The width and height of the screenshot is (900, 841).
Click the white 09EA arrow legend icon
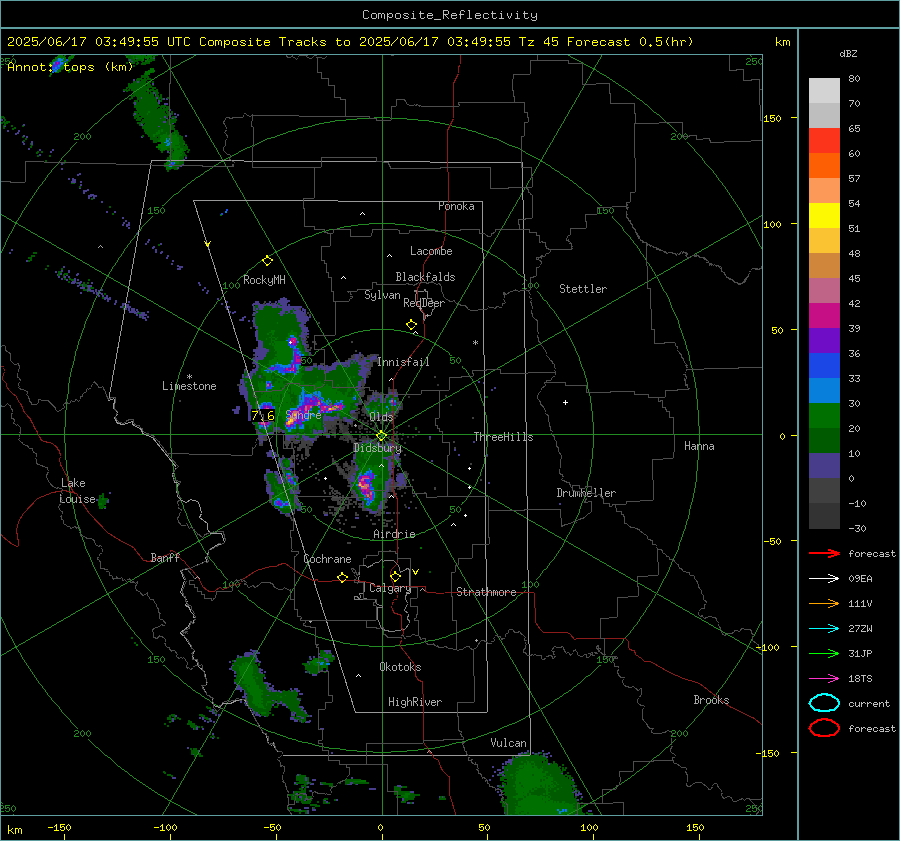pyautogui.click(x=824, y=578)
